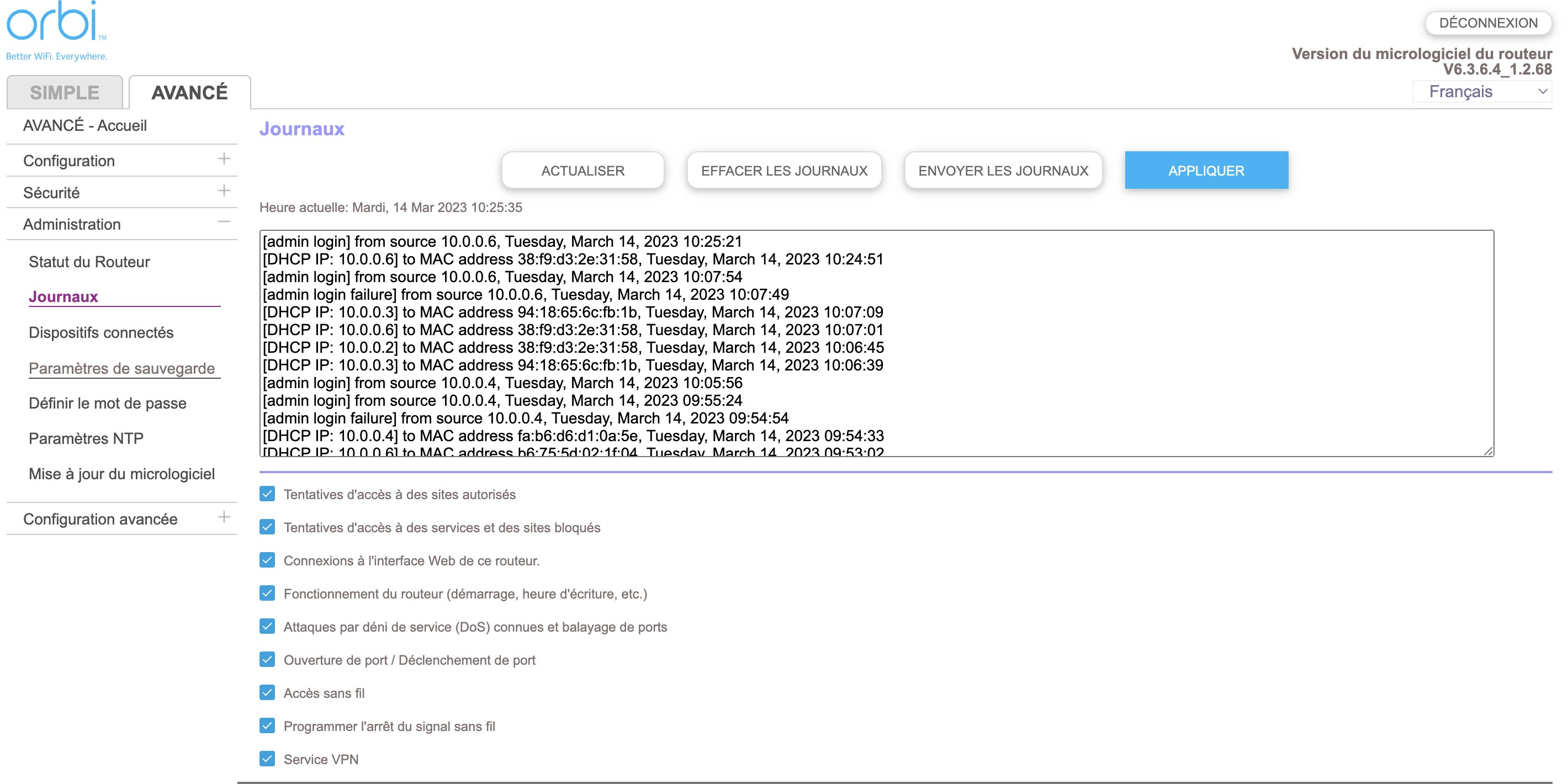Switch to the SIMPLE tab

(65, 91)
